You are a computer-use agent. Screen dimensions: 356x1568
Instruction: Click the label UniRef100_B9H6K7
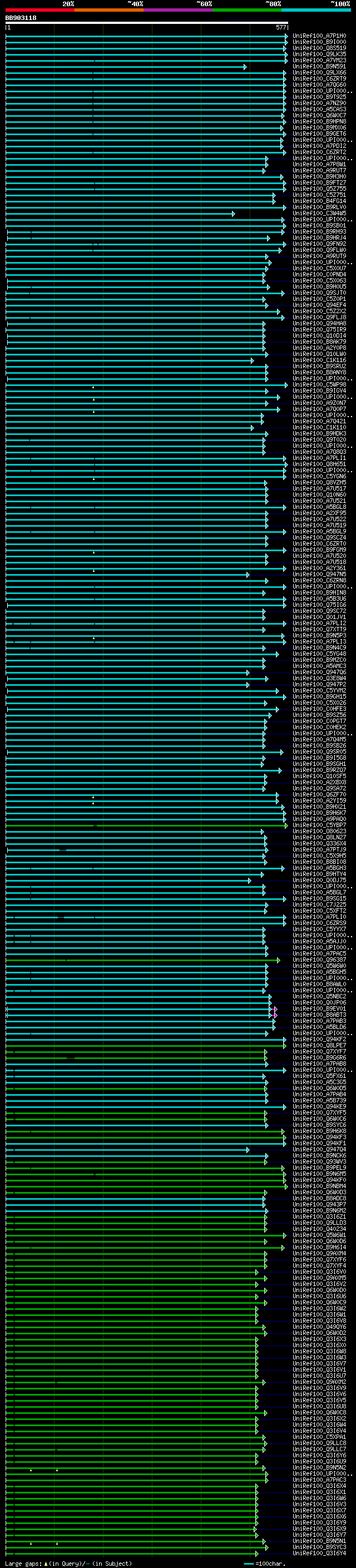point(319,813)
